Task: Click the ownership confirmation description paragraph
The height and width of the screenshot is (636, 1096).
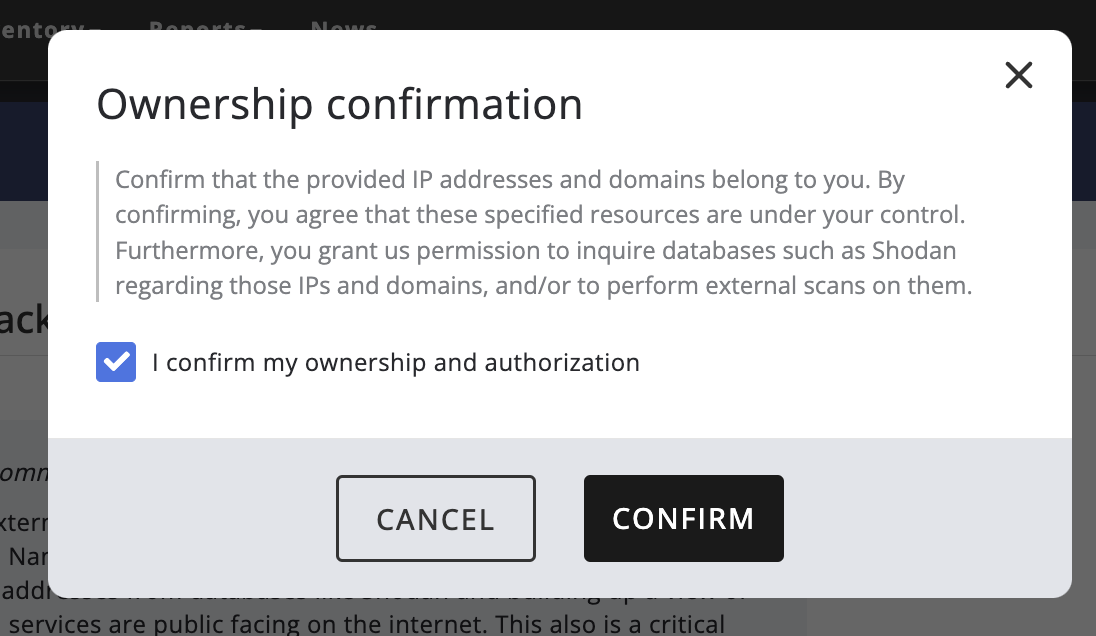Action: [540, 232]
